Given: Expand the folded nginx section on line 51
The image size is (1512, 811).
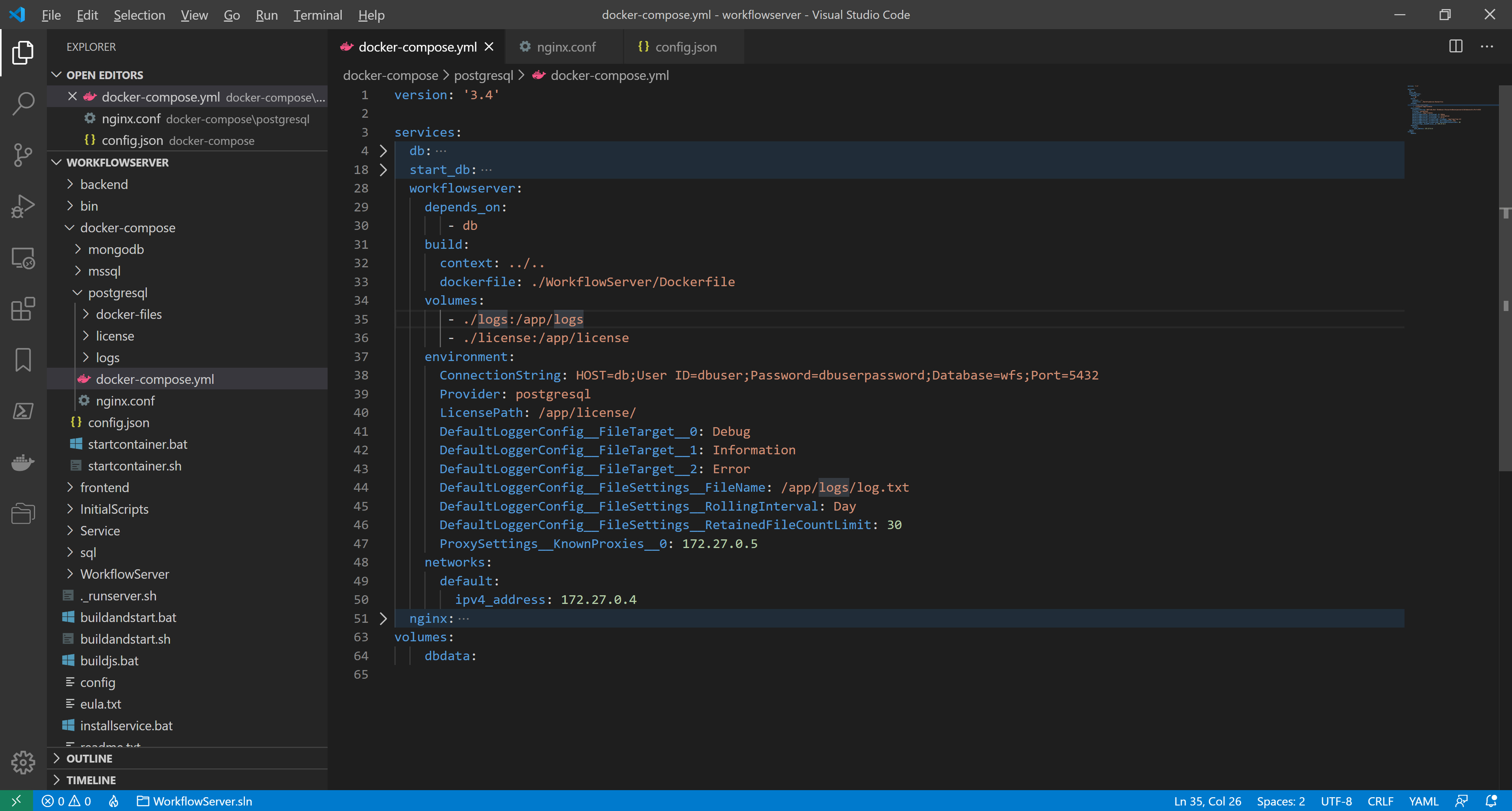Looking at the screenshot, I should pyautogui.click(x=383, y=618).
